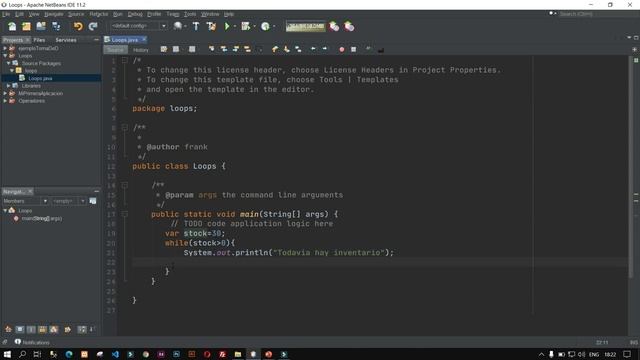
Task: Minimize the Projects panel
Action: 96,40
